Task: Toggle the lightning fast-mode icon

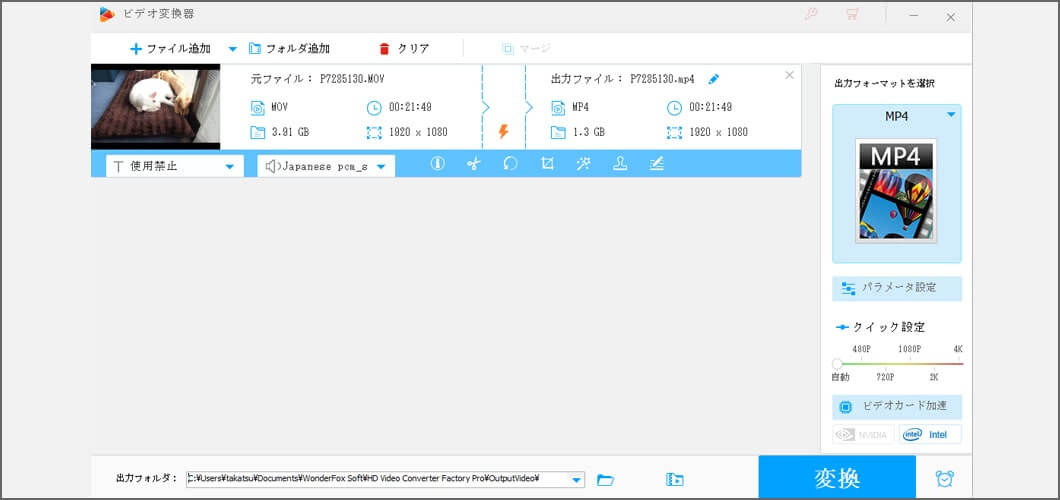Action: tap(504, 131)
